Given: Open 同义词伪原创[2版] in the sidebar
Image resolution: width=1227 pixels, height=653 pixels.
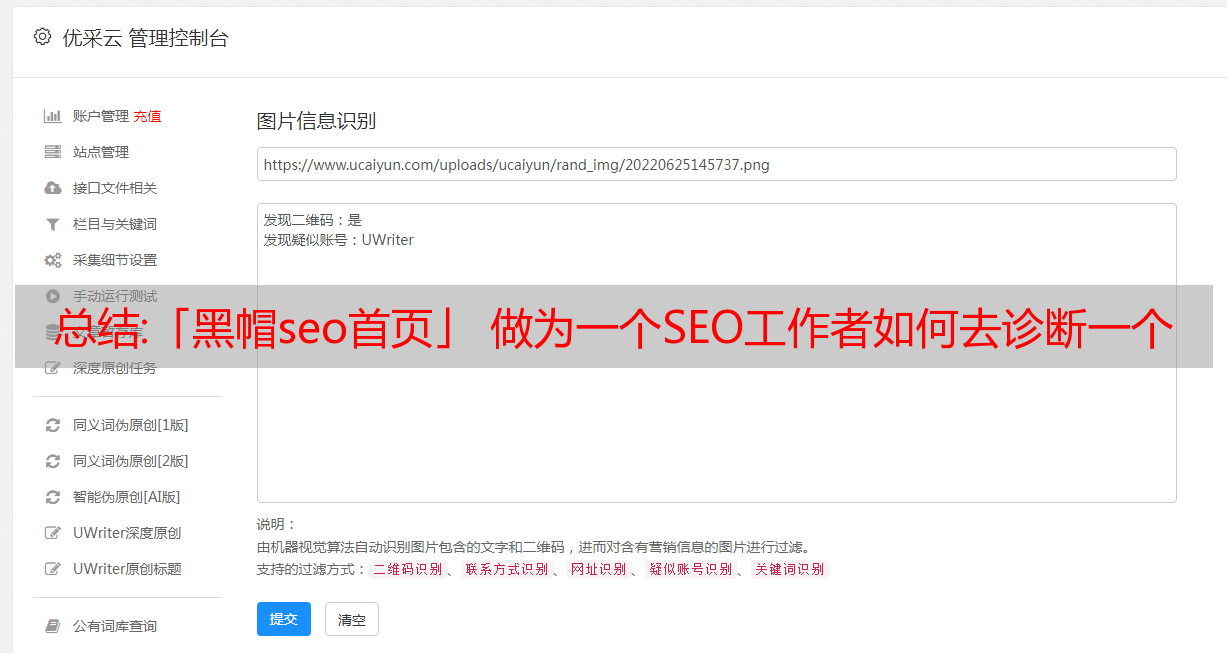Looking at the screenshot, I should tap(130, 461).
